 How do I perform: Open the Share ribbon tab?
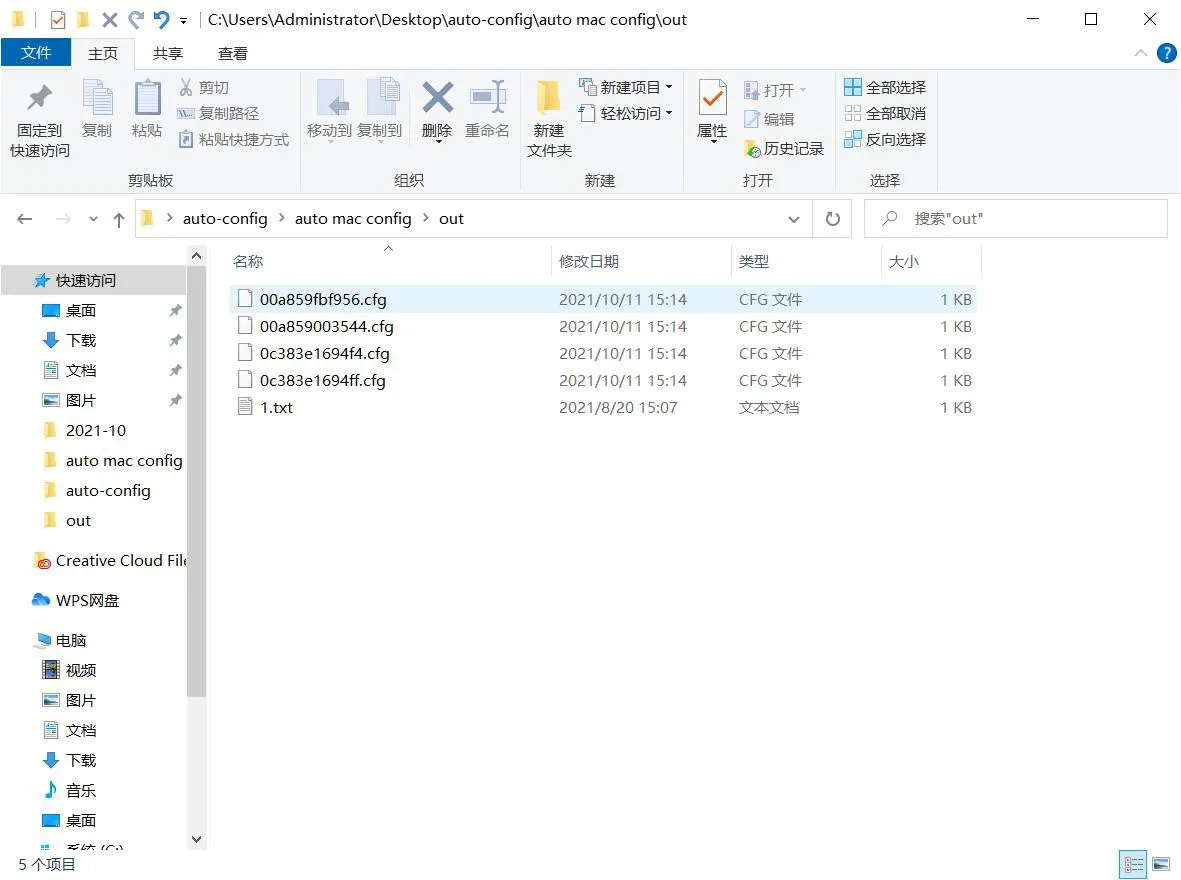(168, 54)
